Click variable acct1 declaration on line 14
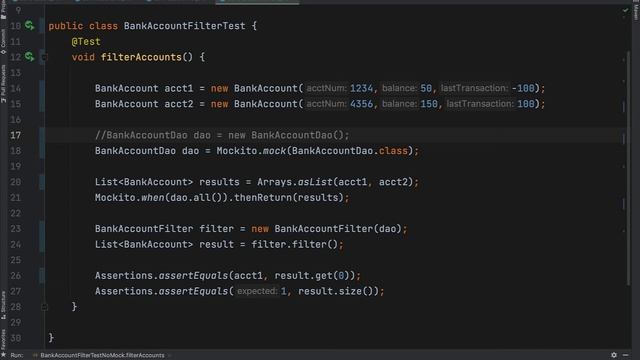 pos(179,89)
